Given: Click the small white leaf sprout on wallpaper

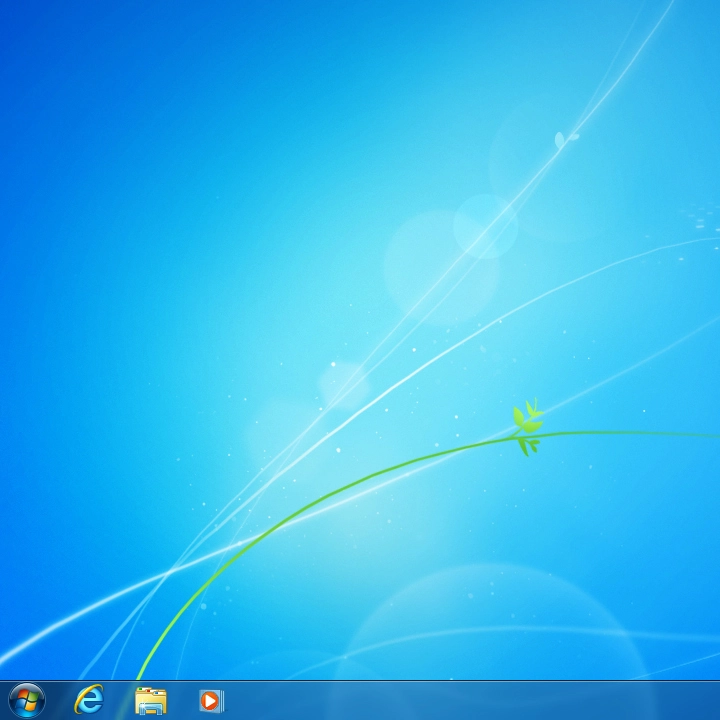Looking at the screenshot, I should pos(566,138).
